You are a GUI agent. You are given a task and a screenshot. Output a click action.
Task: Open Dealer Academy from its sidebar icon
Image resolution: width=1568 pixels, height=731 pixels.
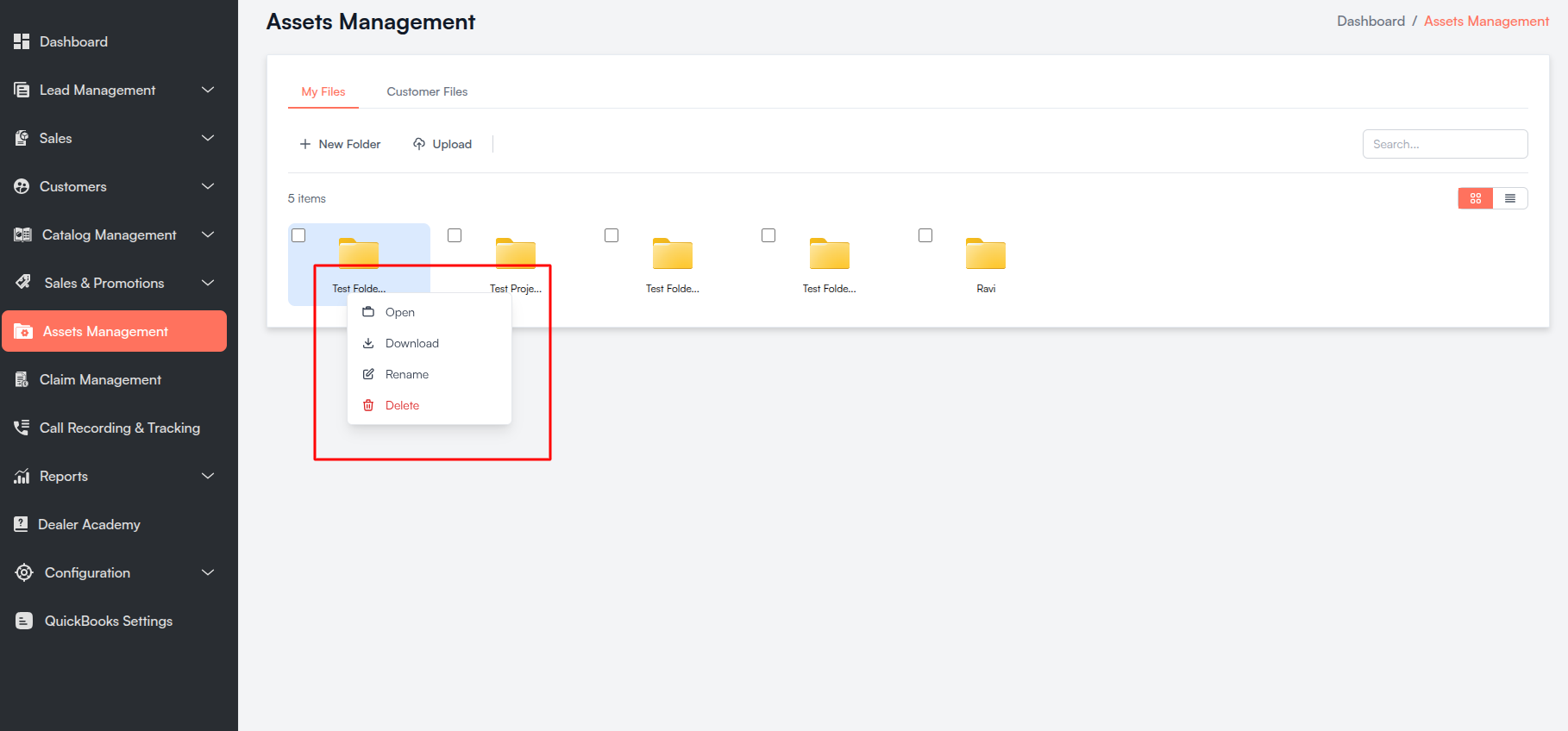[22, 525]
